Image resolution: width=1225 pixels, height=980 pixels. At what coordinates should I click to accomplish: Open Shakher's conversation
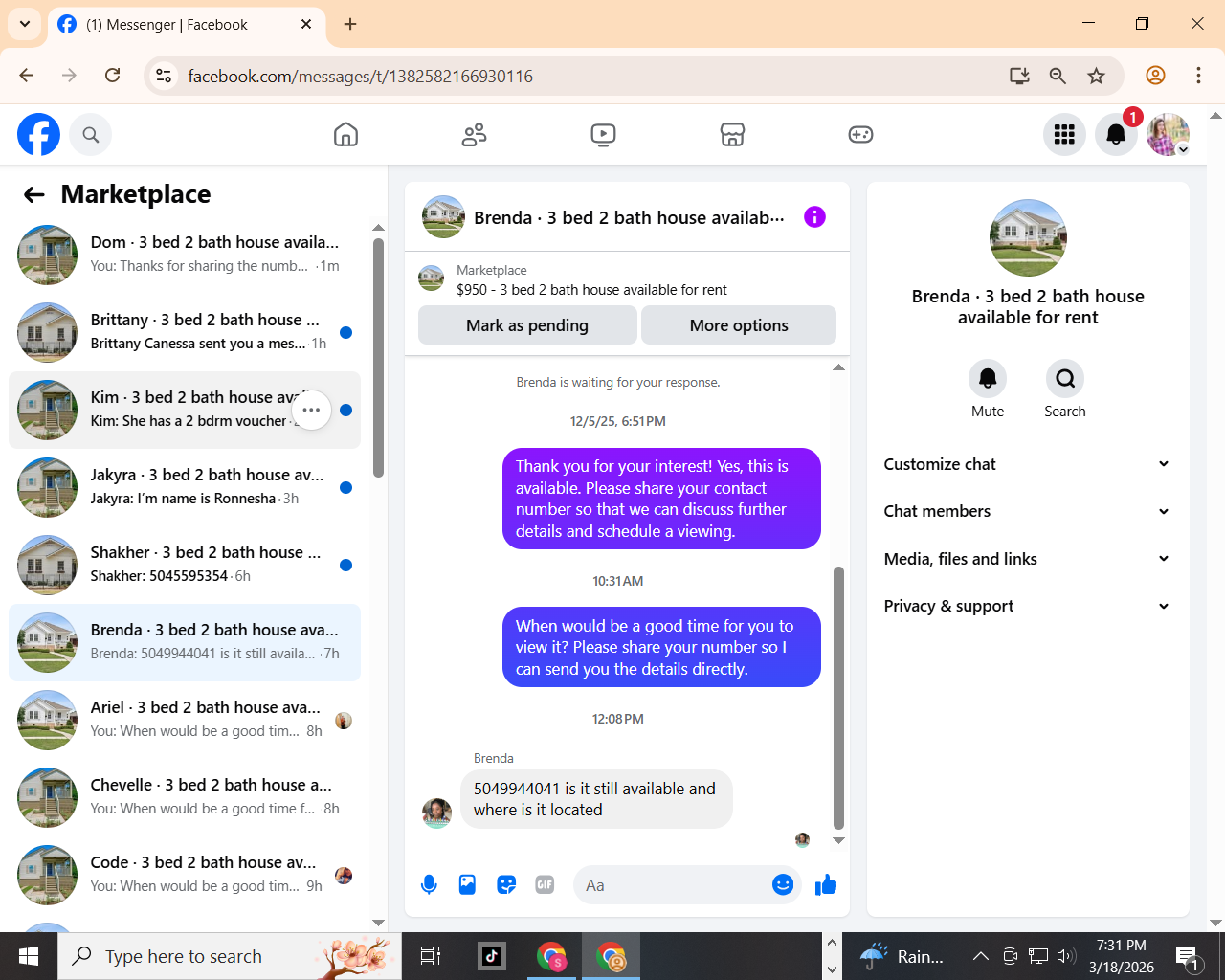(x=185, y=565)
